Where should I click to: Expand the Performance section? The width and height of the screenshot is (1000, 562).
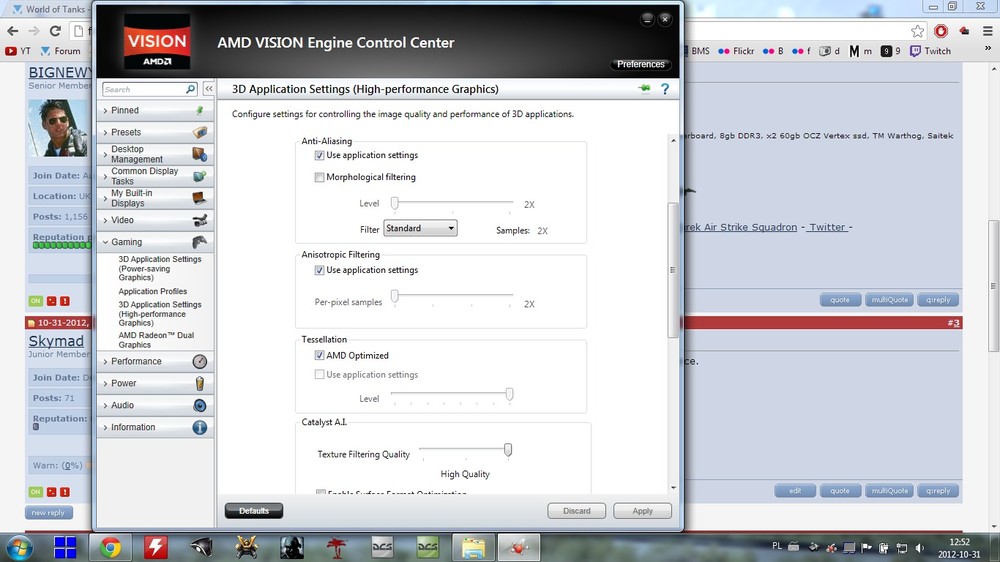coord(105,362)
